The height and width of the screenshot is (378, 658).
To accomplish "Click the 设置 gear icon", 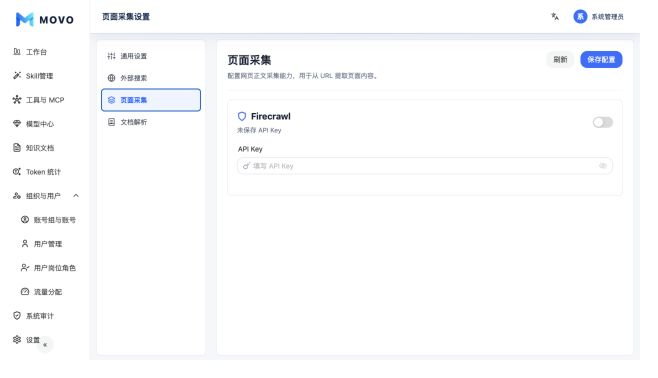I will 17,340.
